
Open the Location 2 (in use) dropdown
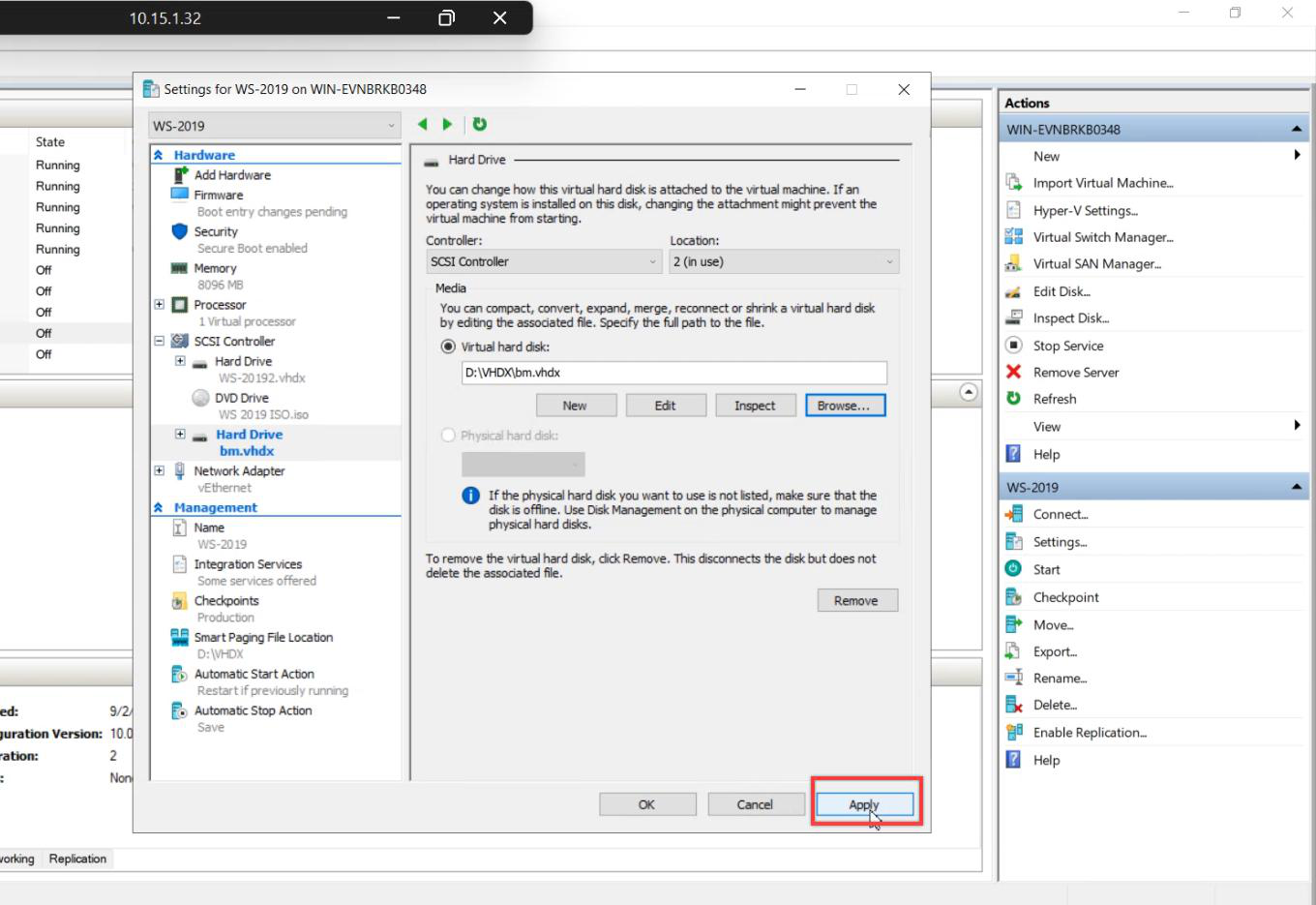(x=785, y=261)
